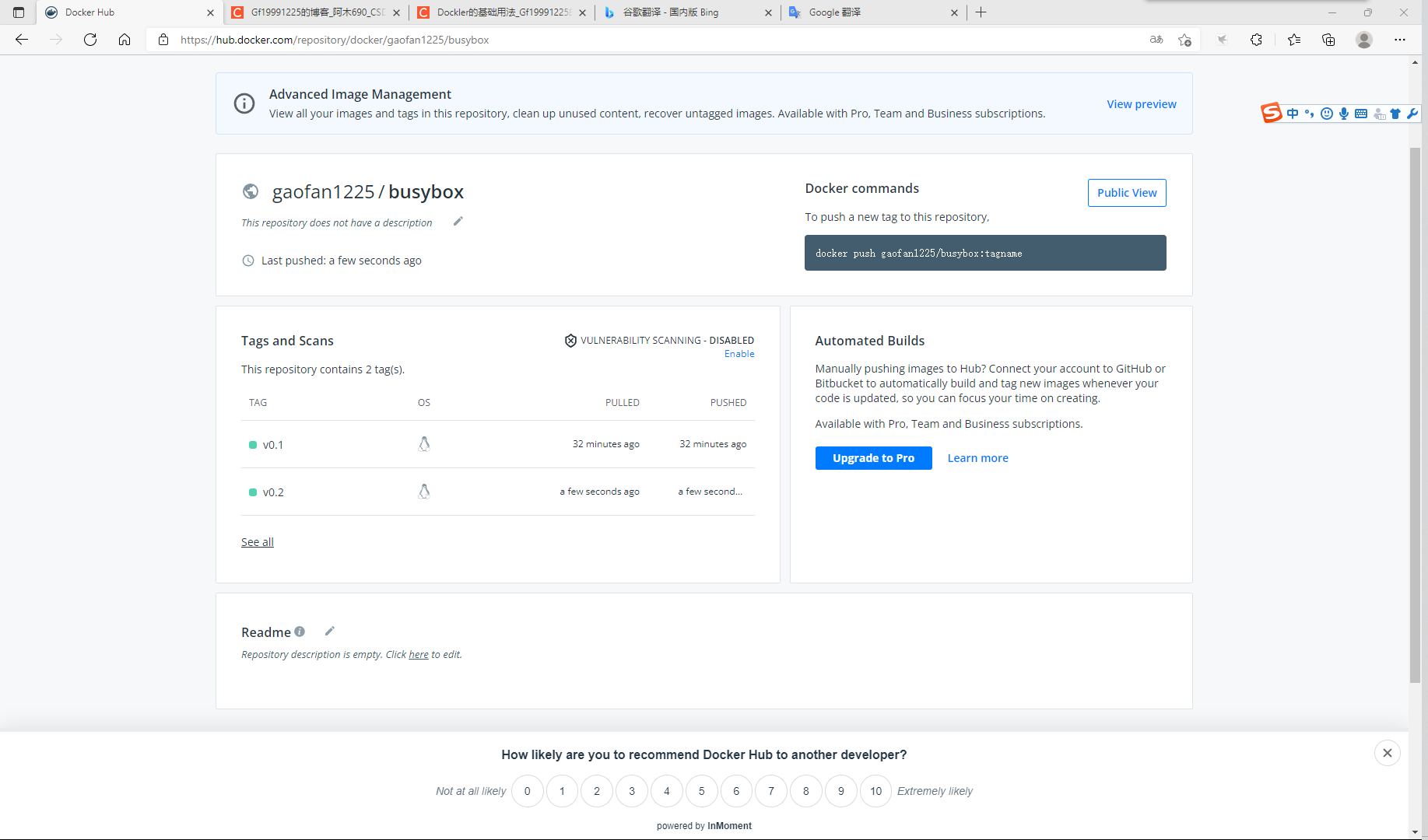Screen dimensions: 1428x840
Task: Rate recommendation score 1
Action: (x=562, y=791)
